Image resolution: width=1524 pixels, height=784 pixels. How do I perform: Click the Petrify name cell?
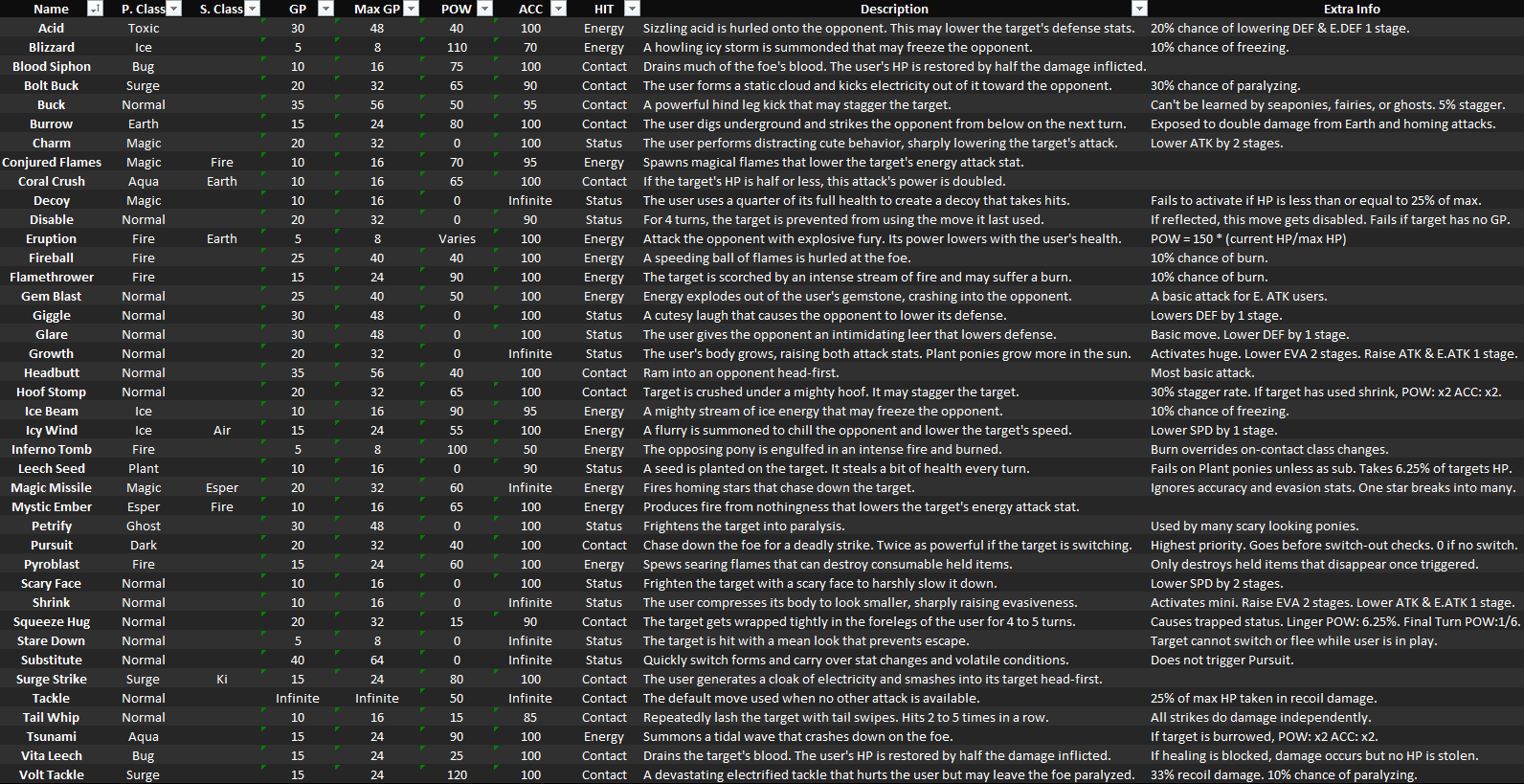click(x=52, y=526)
